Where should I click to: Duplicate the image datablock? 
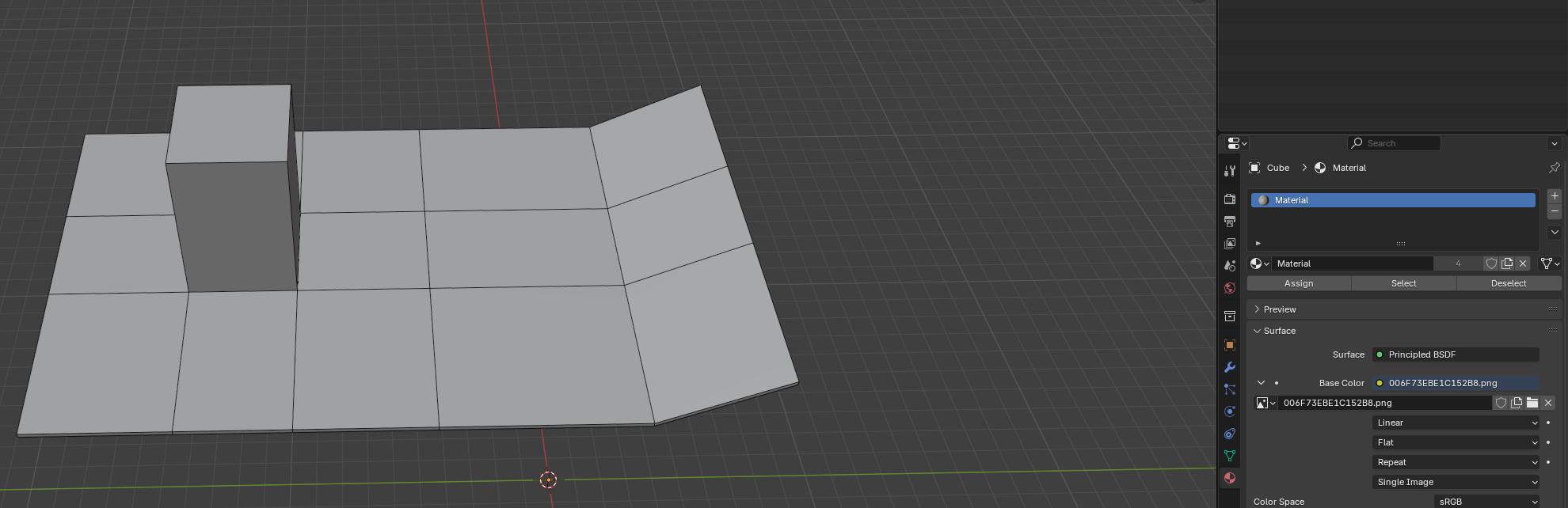(1517, 403)
